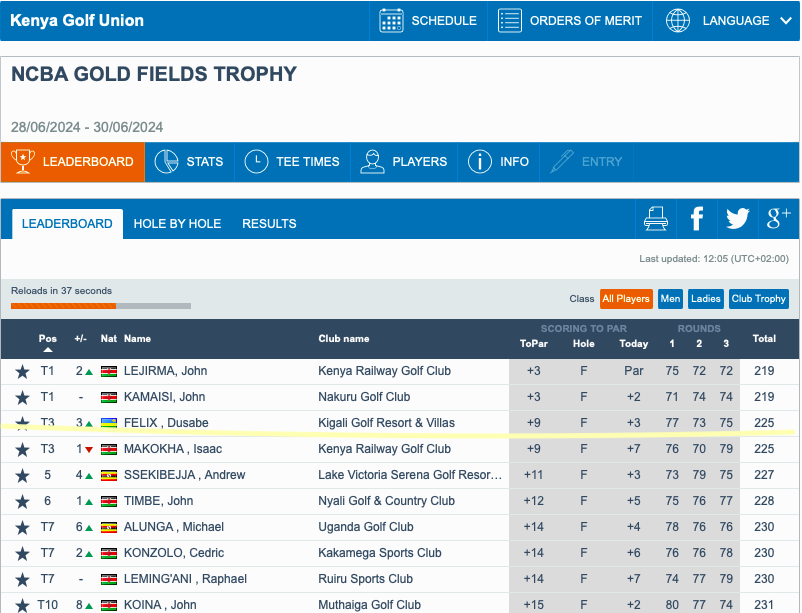Click club Kigali Golf Resort & Villas
802x613 pixels.
click(386, 423)
